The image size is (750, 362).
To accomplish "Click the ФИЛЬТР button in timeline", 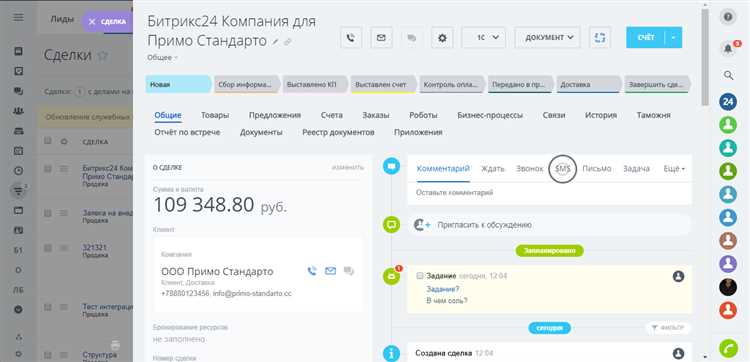I will (x=668, y=328).
